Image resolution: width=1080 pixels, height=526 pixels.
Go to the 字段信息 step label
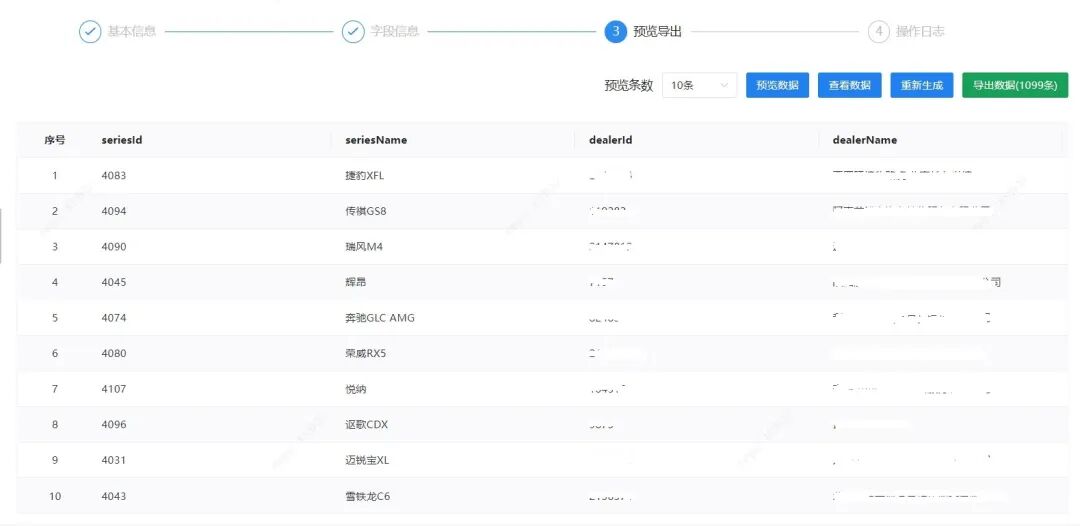pyautogui.click(x=395, y=32)
